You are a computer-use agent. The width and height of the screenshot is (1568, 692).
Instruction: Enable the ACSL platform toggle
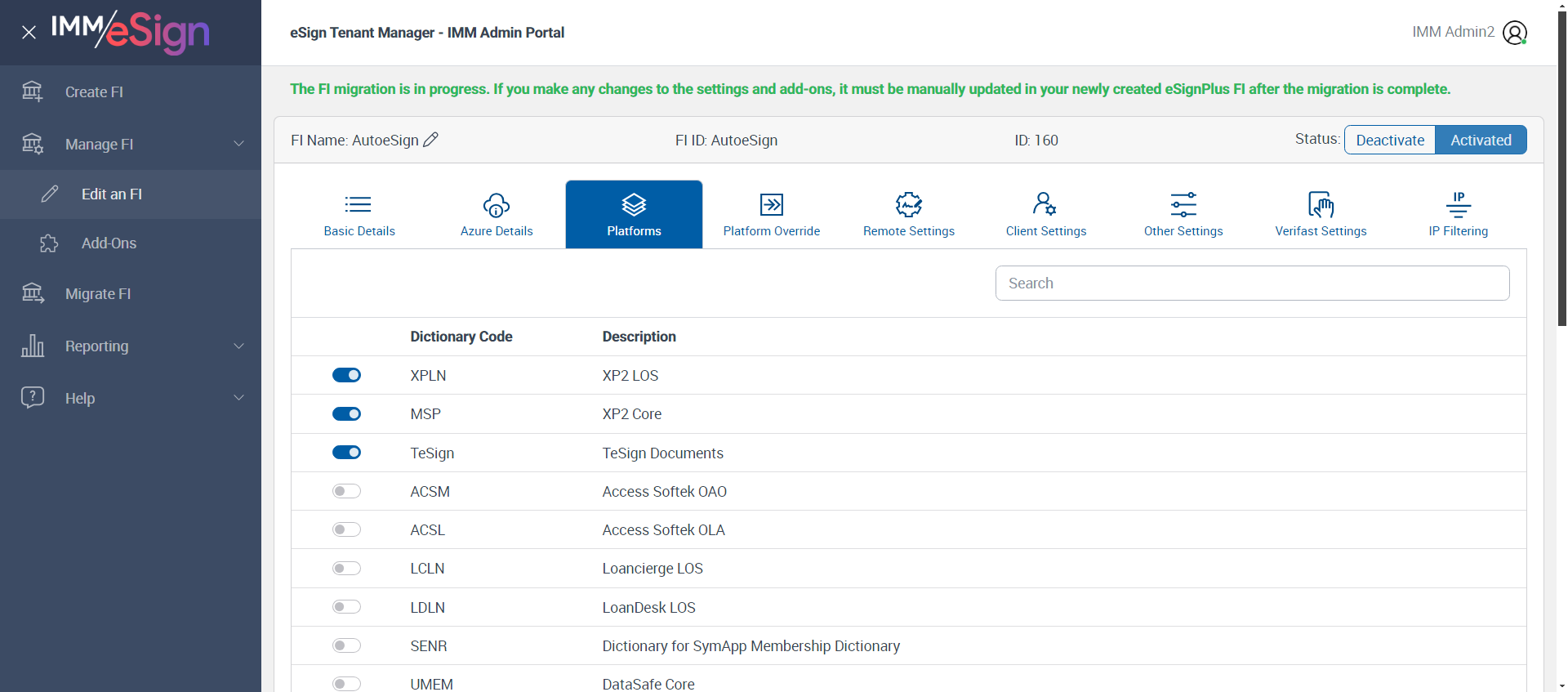346,529
